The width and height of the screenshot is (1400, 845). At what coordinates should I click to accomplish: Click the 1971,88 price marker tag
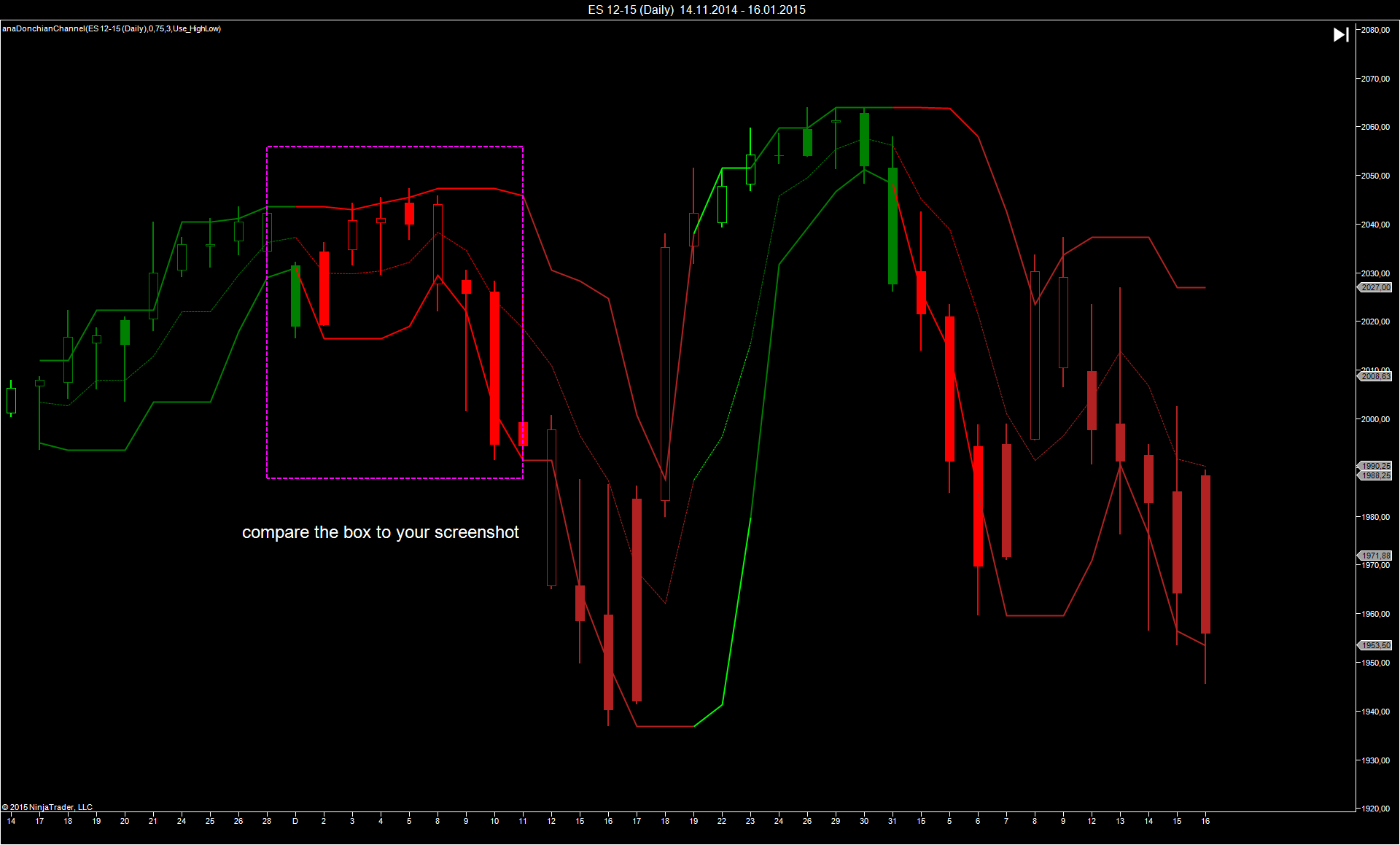[x=1375, y=556]
